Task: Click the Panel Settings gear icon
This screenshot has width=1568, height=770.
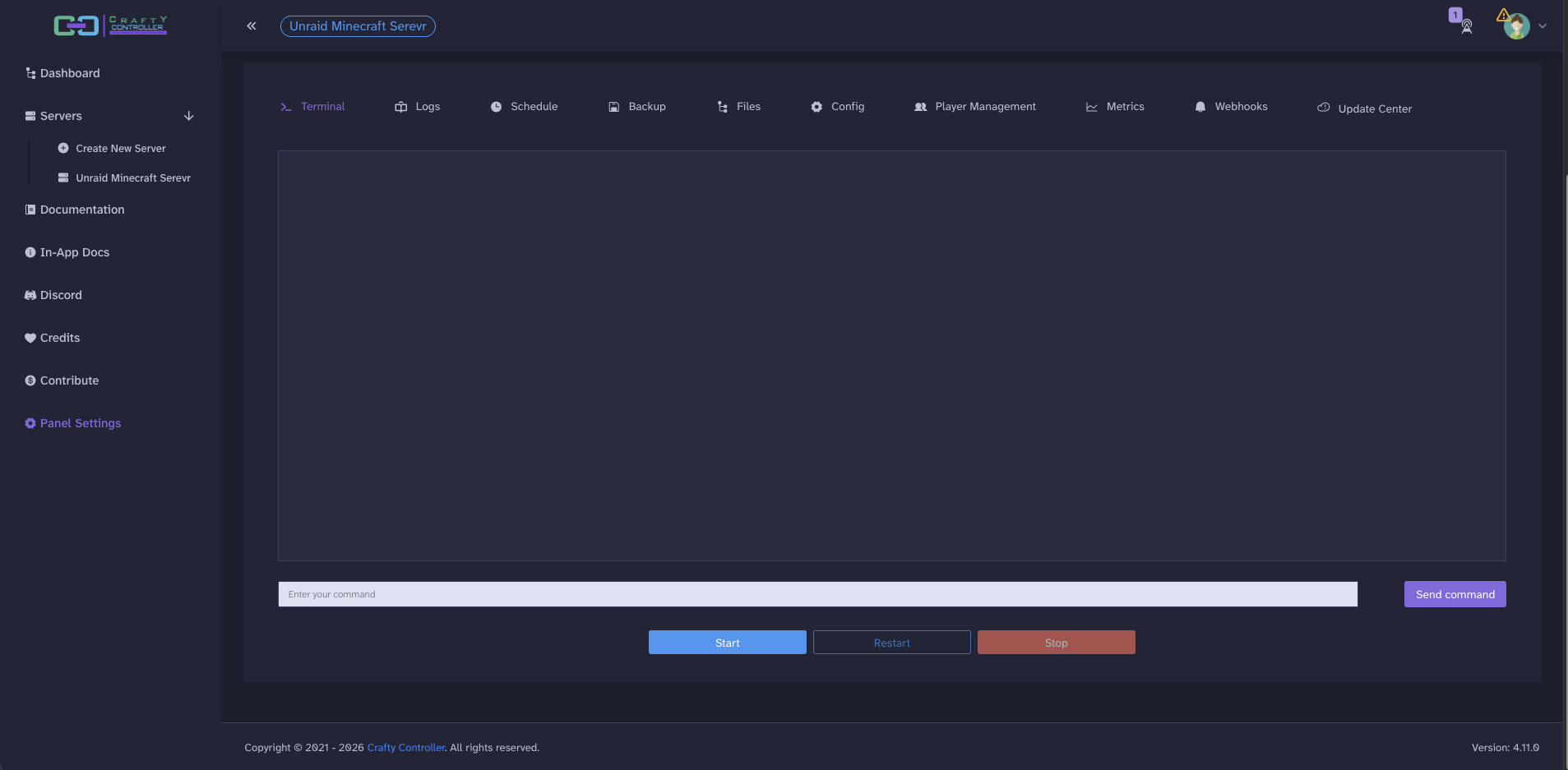Action: 30,423
